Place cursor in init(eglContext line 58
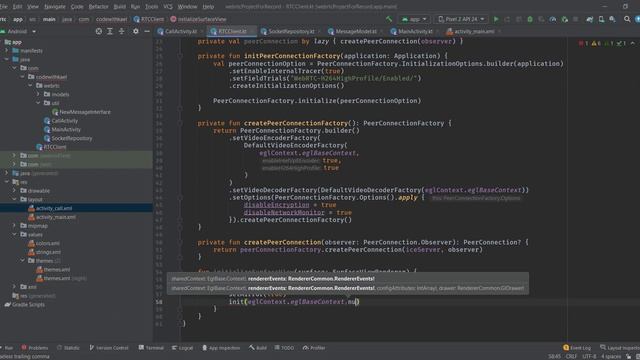The image size is (640, 360). tap(294, 302)
